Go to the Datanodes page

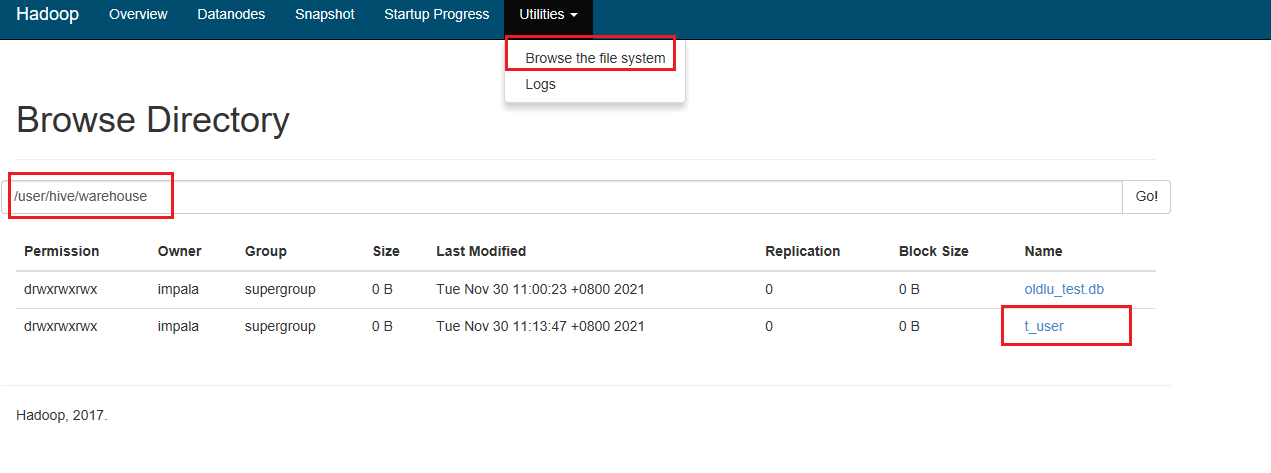pos(231,15)
